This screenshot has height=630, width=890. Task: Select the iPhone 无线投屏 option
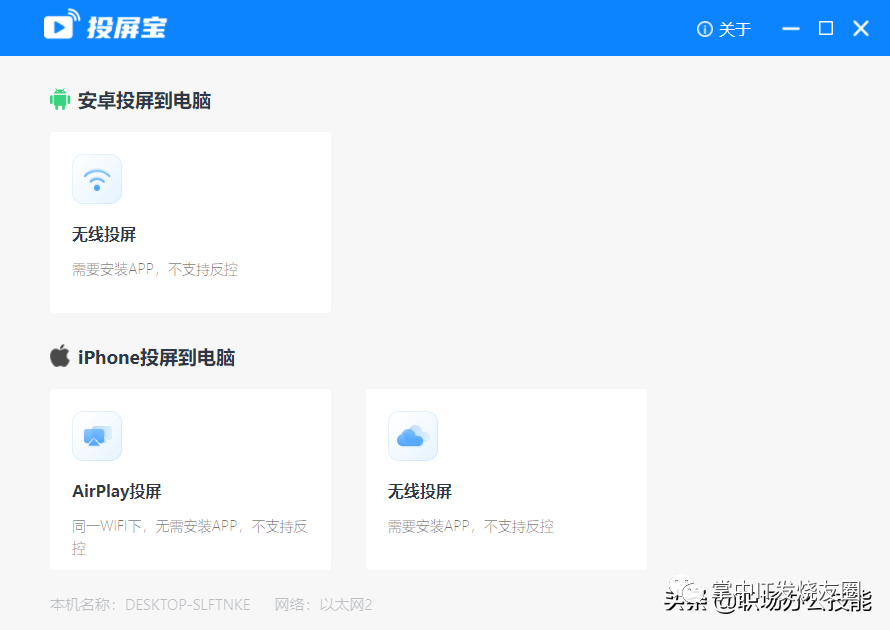point(506,478)
